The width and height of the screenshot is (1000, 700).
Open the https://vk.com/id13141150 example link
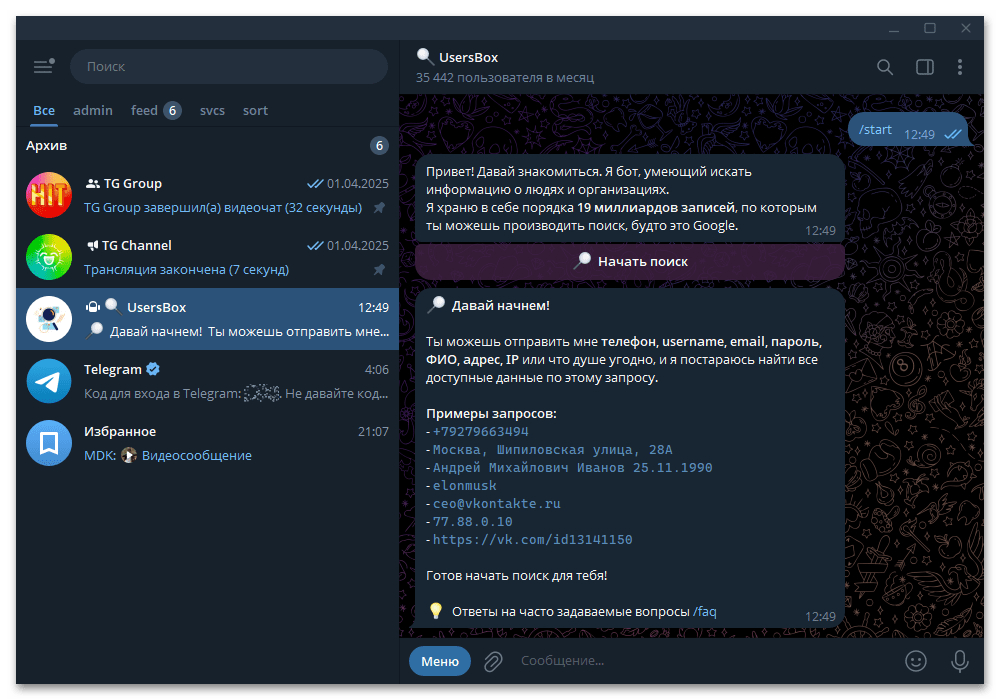click(533, 539)
